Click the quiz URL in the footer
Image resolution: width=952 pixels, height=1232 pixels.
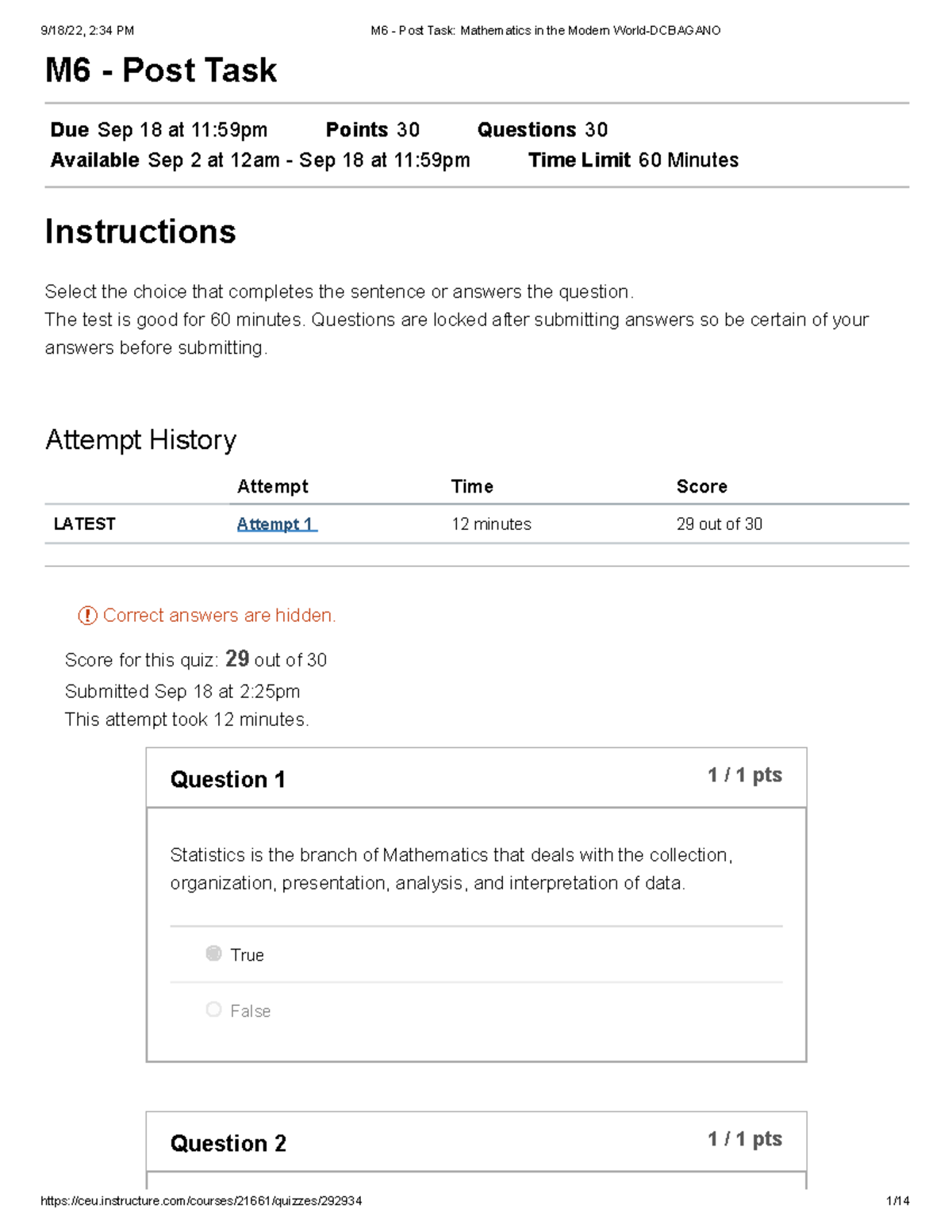[202, 1201]
